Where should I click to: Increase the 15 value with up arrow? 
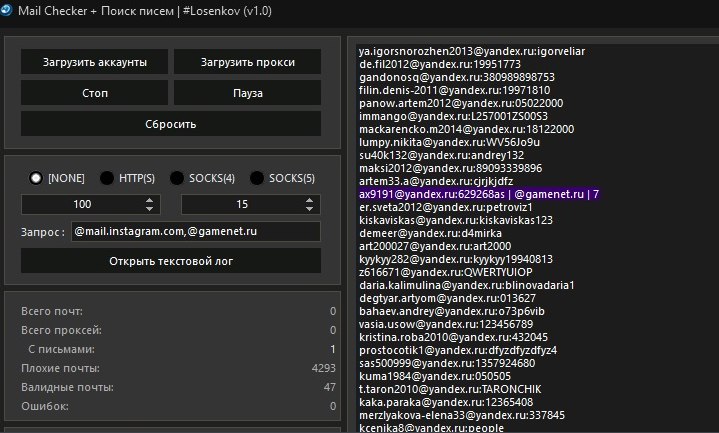pos(310,200)
